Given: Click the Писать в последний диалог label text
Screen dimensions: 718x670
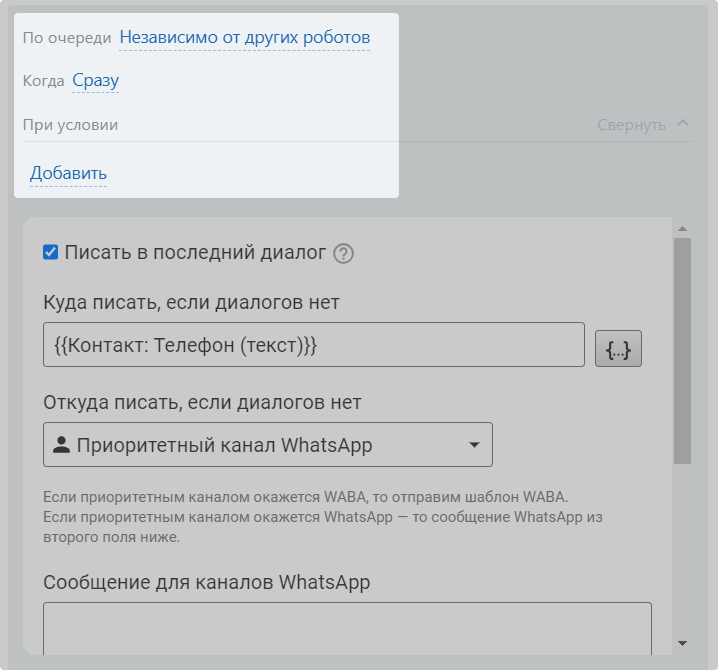Looking at the screenshot, I should (195, 253).
